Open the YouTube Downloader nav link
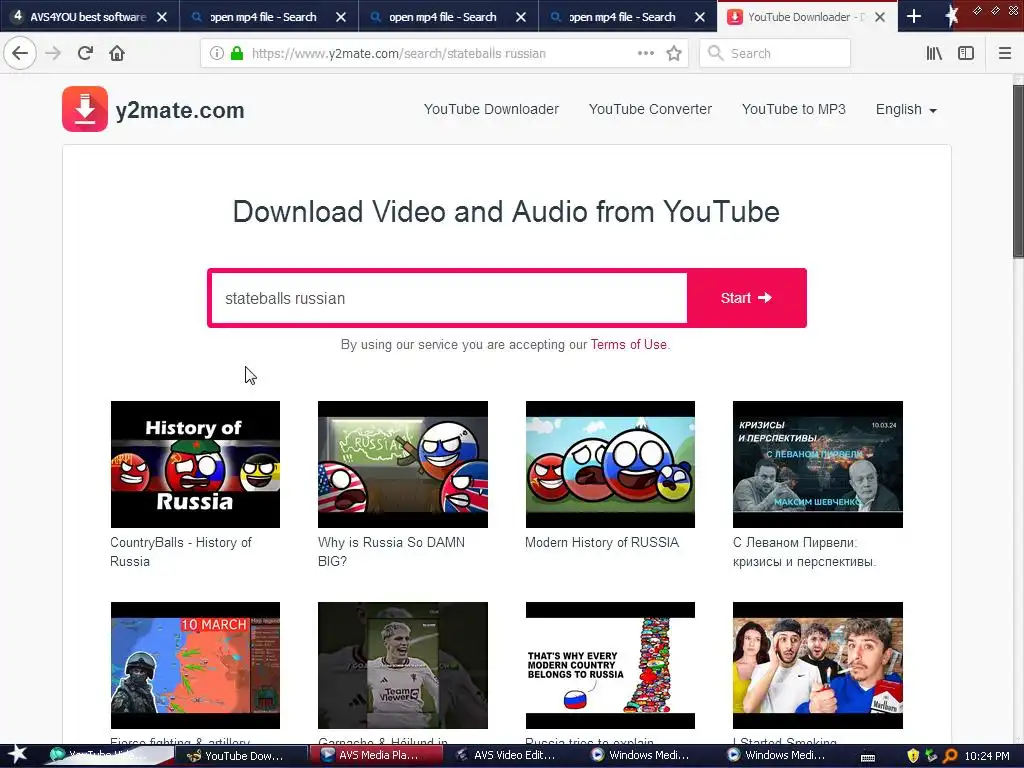 tap(491, 109)
